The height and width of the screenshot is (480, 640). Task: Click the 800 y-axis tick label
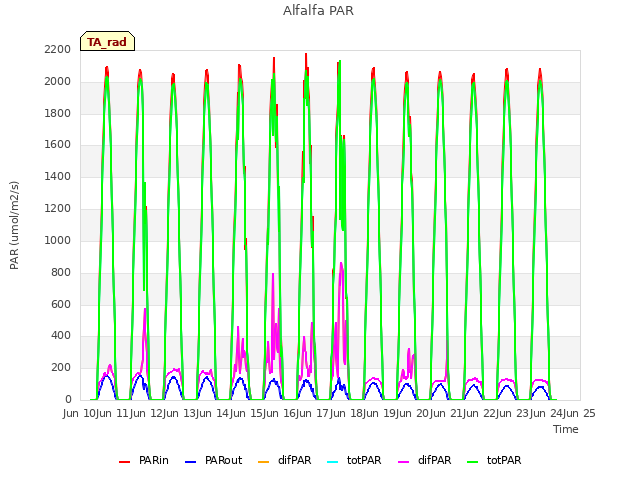click(61, 272)
